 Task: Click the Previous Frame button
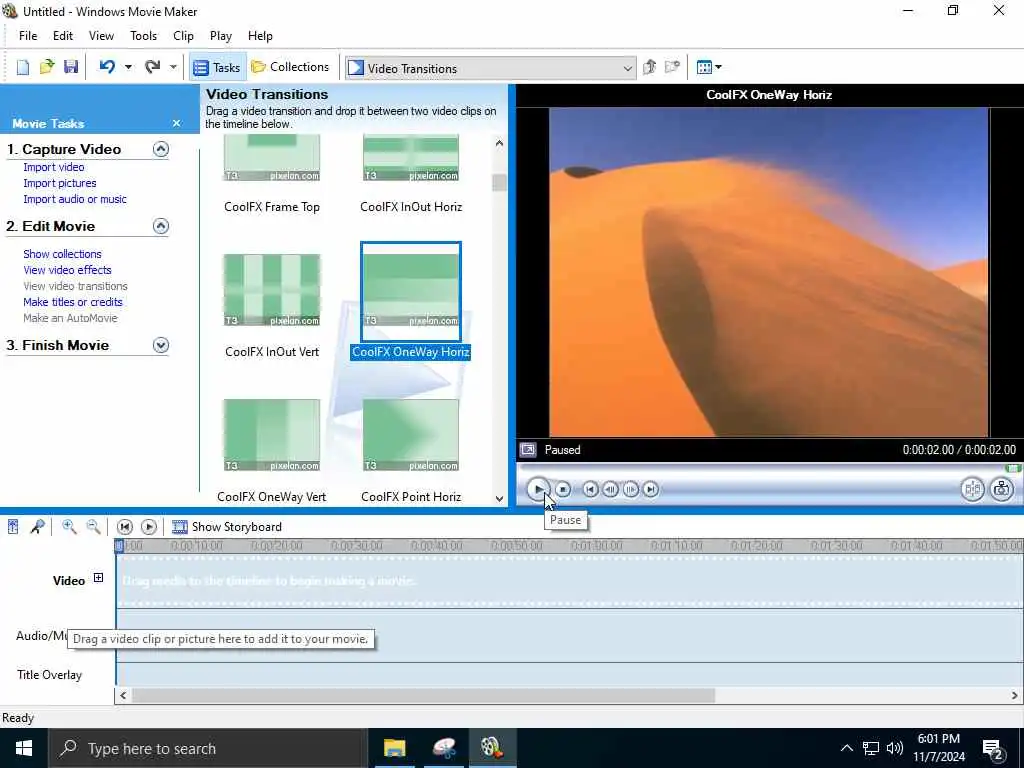coord(611,489)
